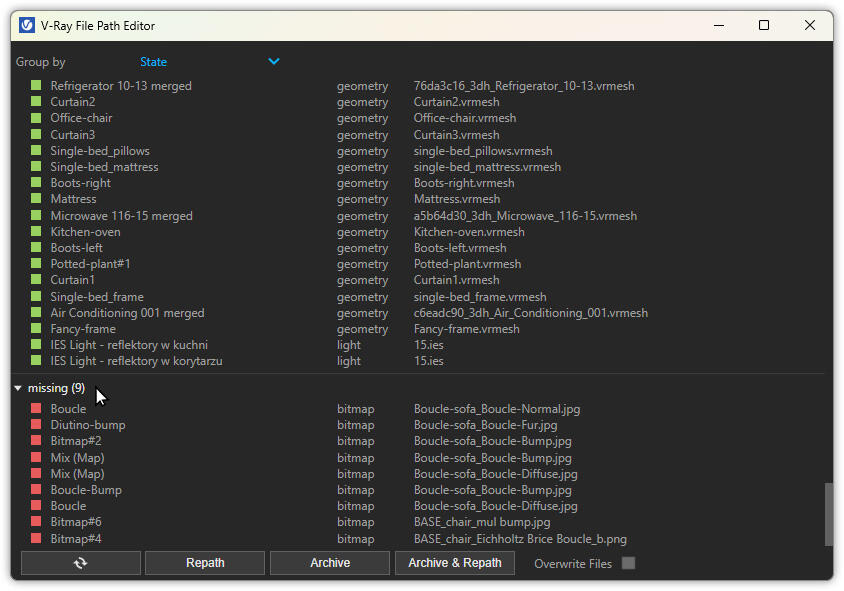Click the vertical scrollbar thumb

click(827, 514)
